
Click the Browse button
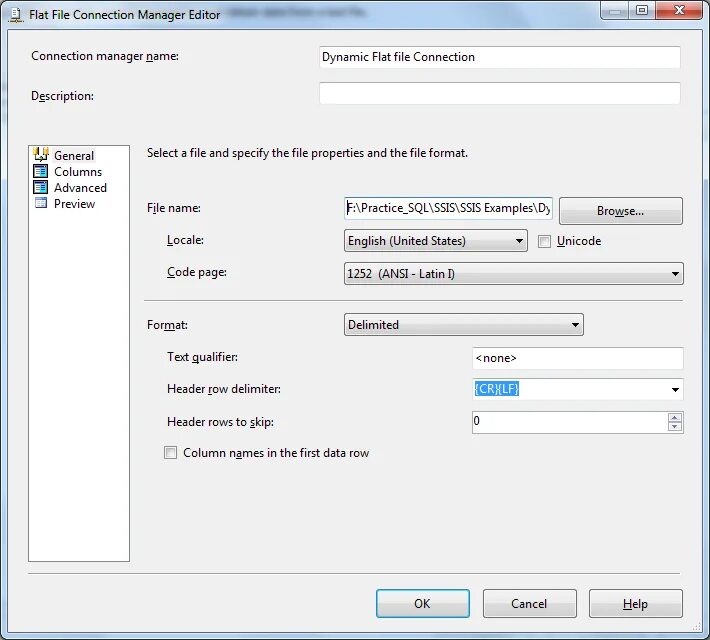tap(621, 211)
